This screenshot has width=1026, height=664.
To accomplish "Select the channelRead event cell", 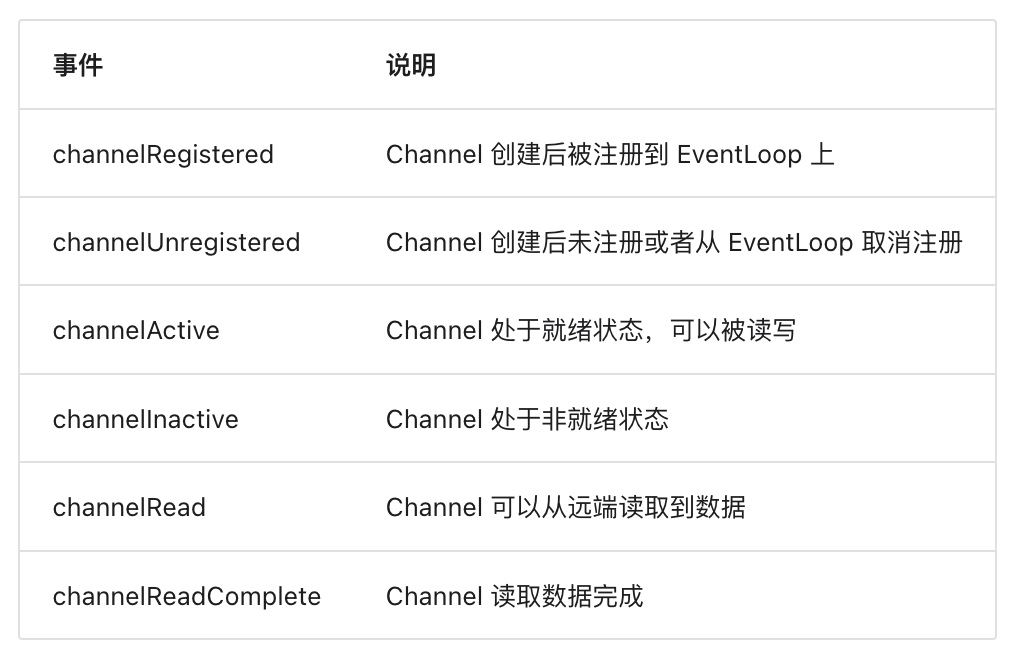I will click(129, 508).
